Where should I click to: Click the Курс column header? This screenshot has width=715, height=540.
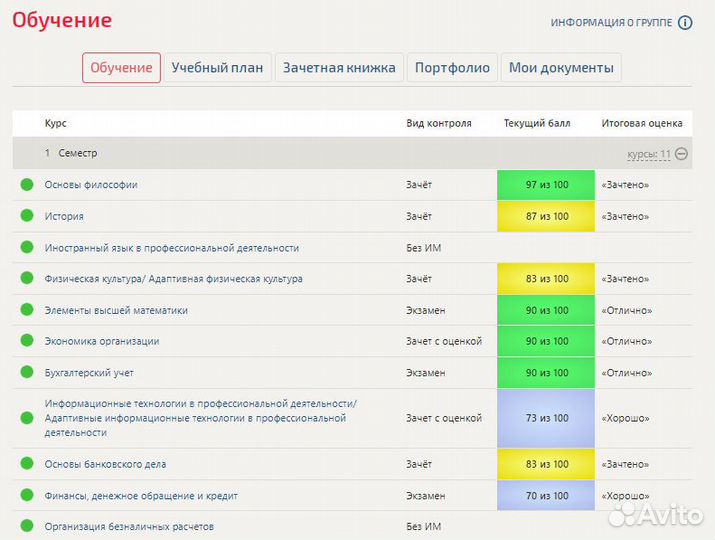coord(56,123)
